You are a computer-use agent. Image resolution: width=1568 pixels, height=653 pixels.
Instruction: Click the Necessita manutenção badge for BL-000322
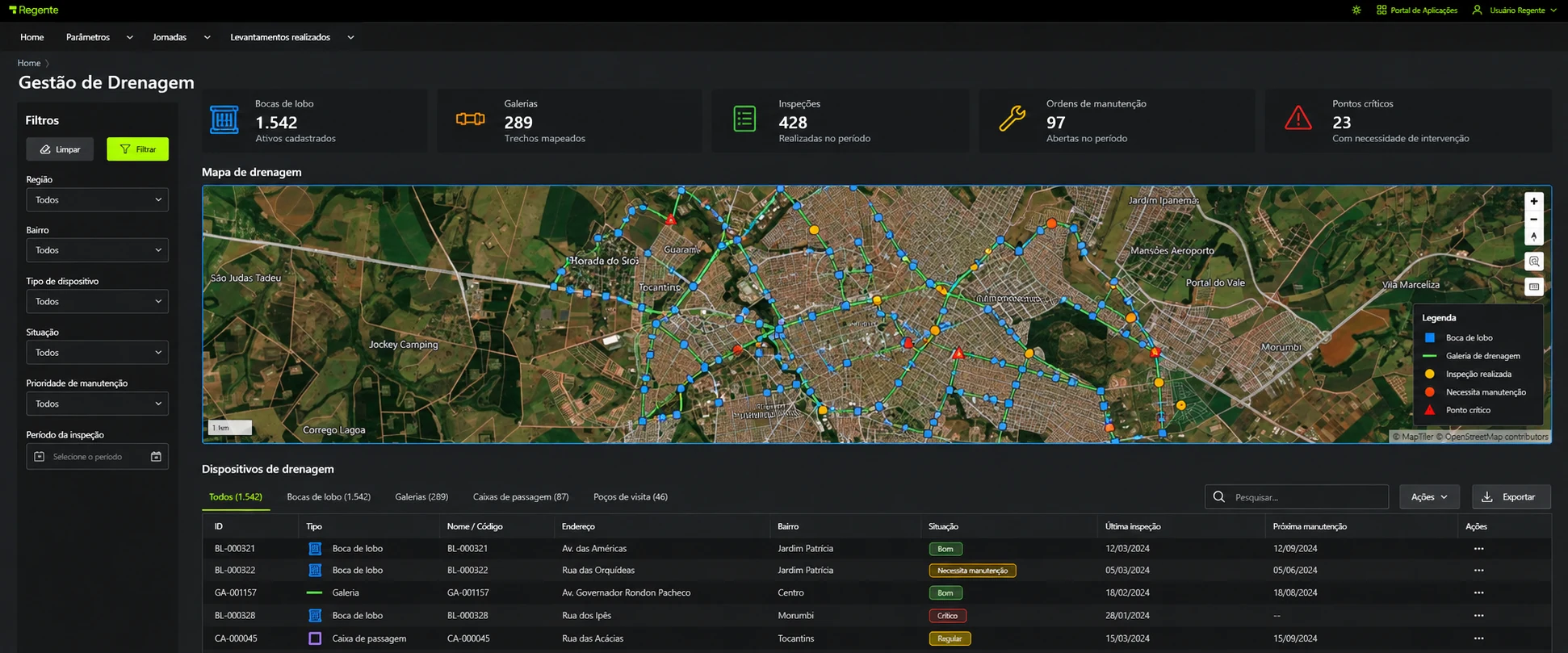pos(972,571)
